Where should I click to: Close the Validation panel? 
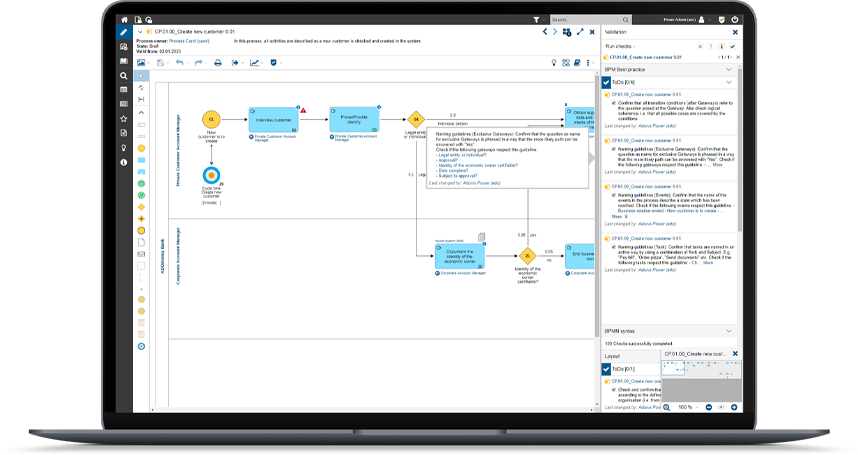[x=735, y=32]
